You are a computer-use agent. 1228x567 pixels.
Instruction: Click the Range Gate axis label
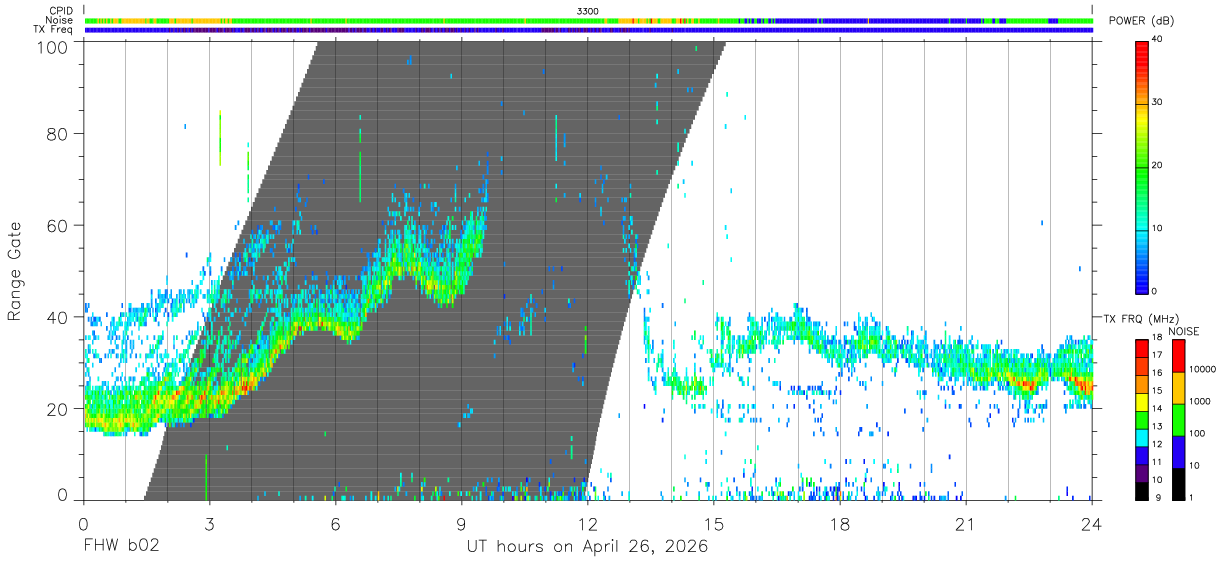click(x=15, y=271)
